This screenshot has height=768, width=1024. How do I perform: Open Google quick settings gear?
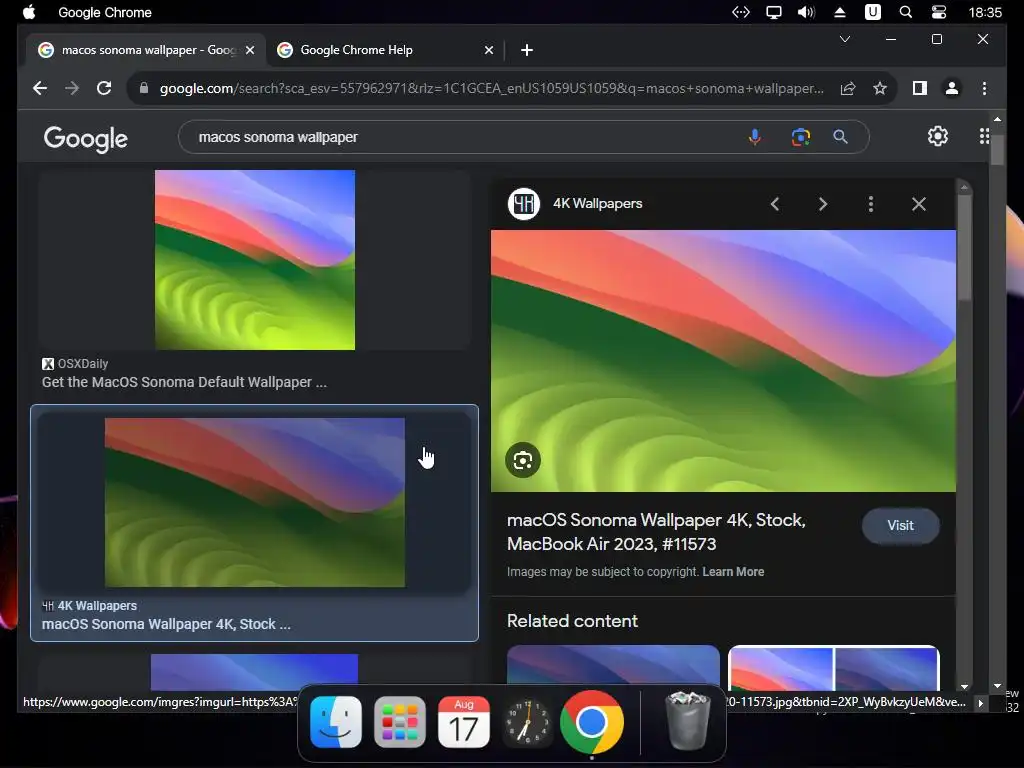click(x=938, y=136)
